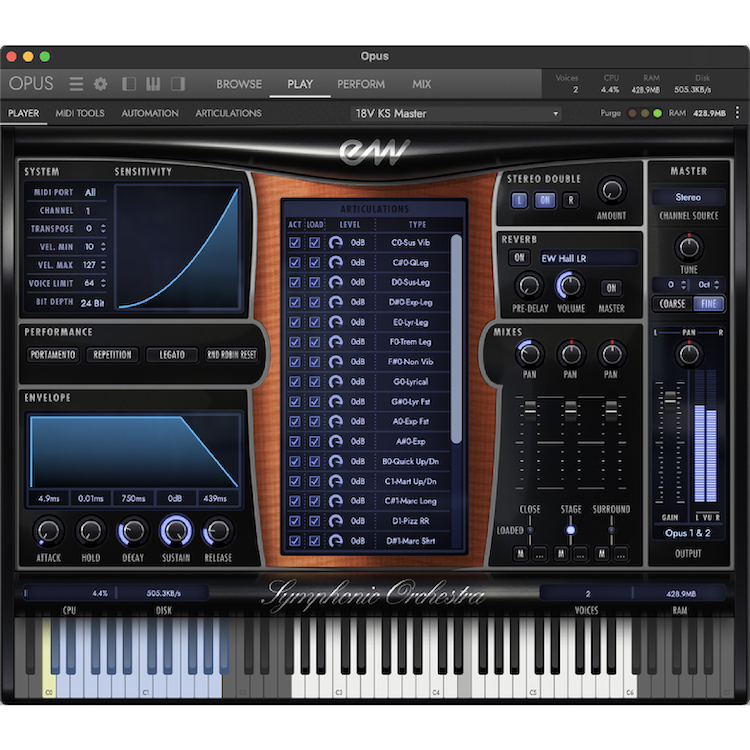The width and height of the screenshot is (750, 750).
Task: Open settings via the gear icon
Action: pos(100,84)
